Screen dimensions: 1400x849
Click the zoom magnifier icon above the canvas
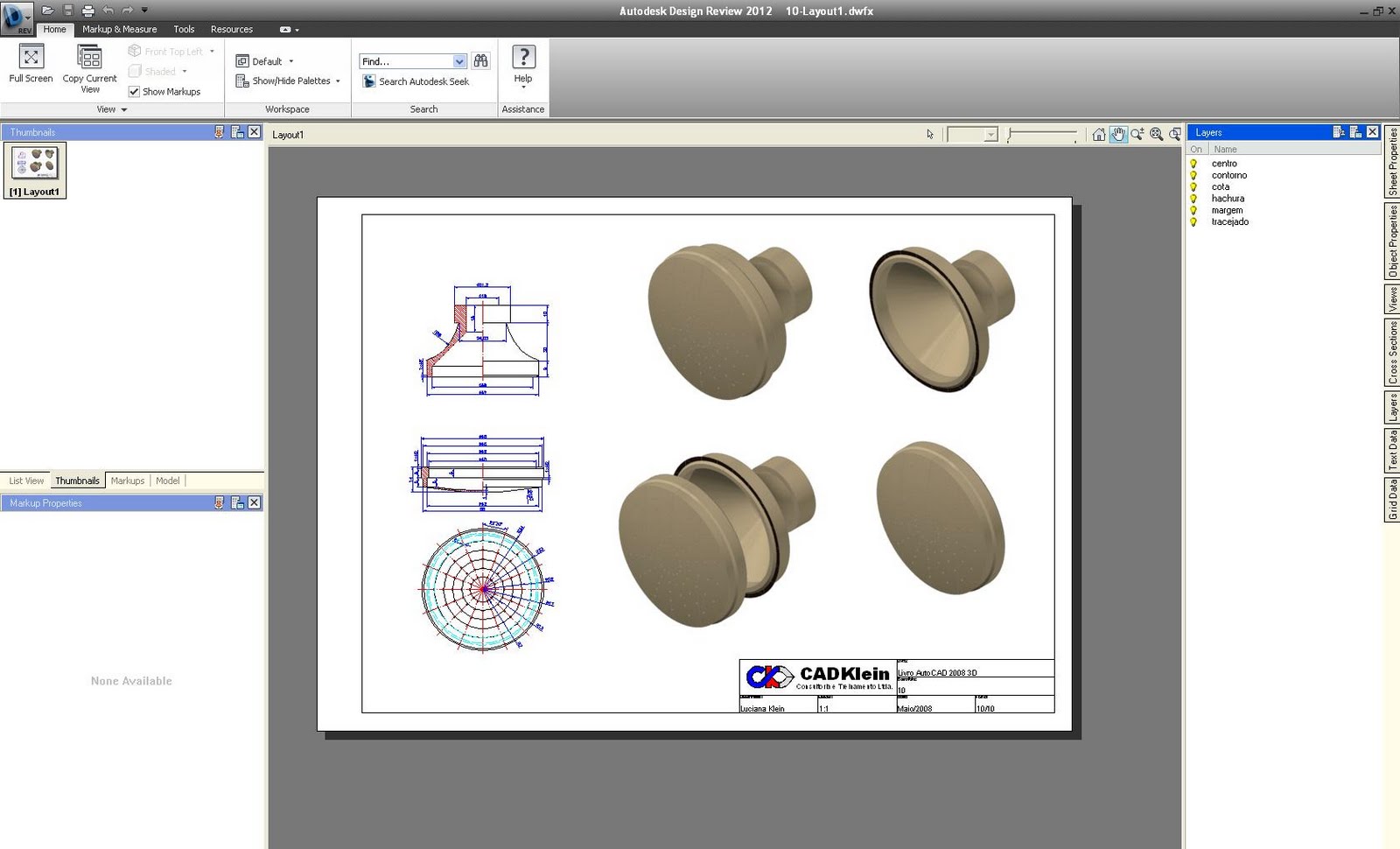click(1137, 134)
